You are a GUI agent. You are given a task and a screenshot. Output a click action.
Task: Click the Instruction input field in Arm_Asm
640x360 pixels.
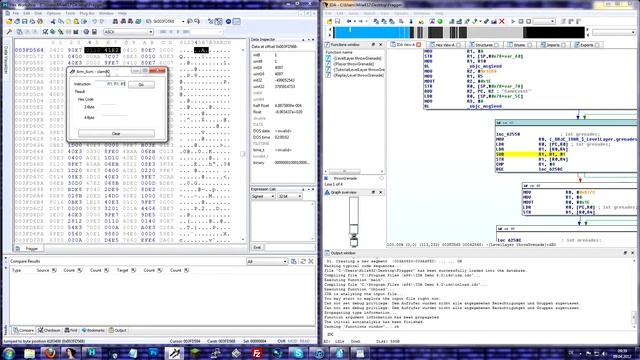(111, 84)
